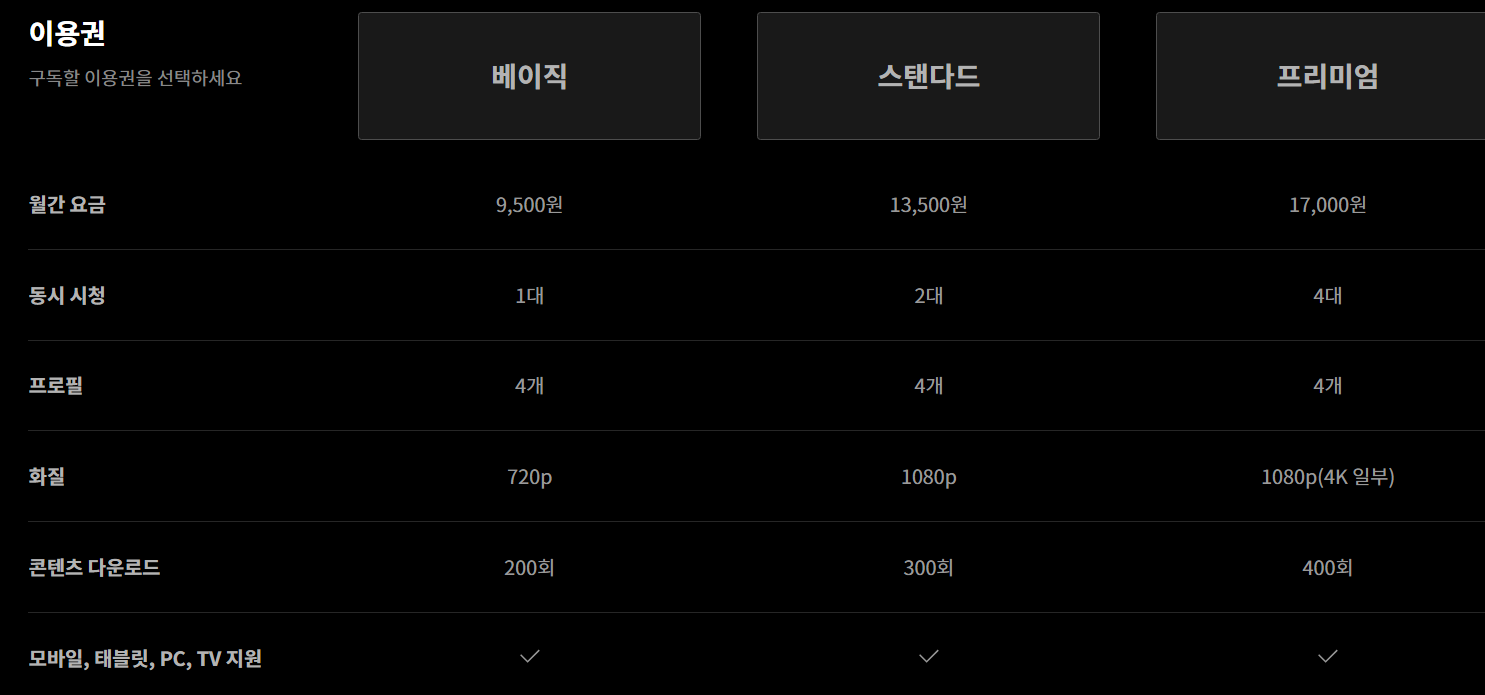Click the 9,500원 monthly price

(x=528, y=204)
